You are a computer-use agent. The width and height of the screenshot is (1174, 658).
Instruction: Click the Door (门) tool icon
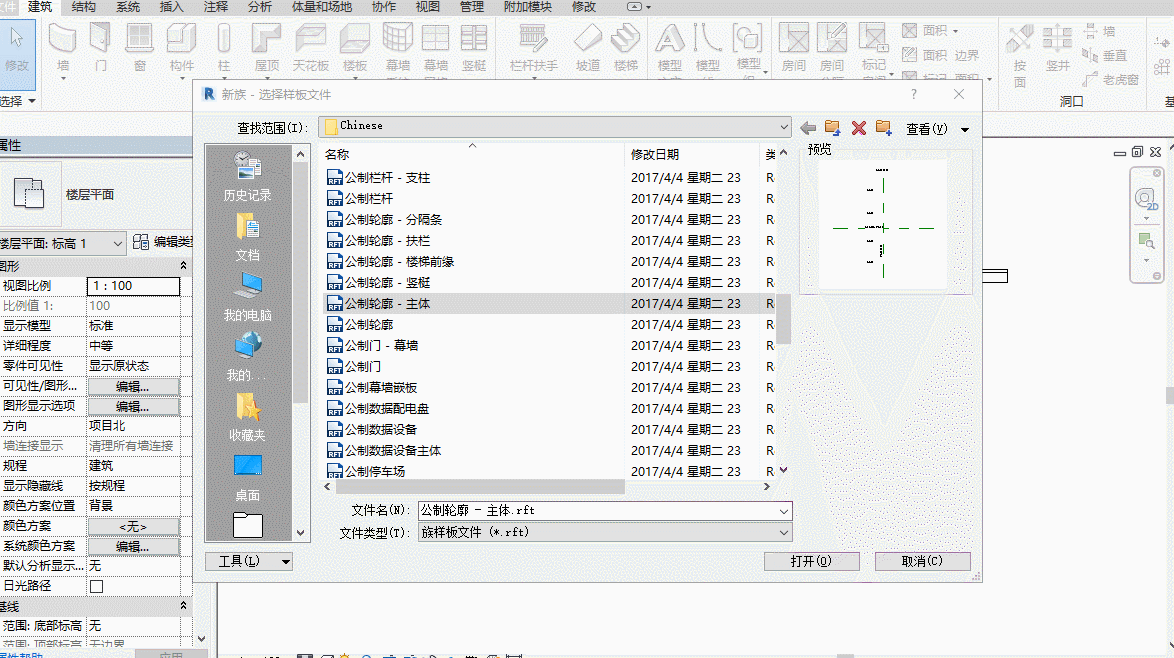[100, 46]
